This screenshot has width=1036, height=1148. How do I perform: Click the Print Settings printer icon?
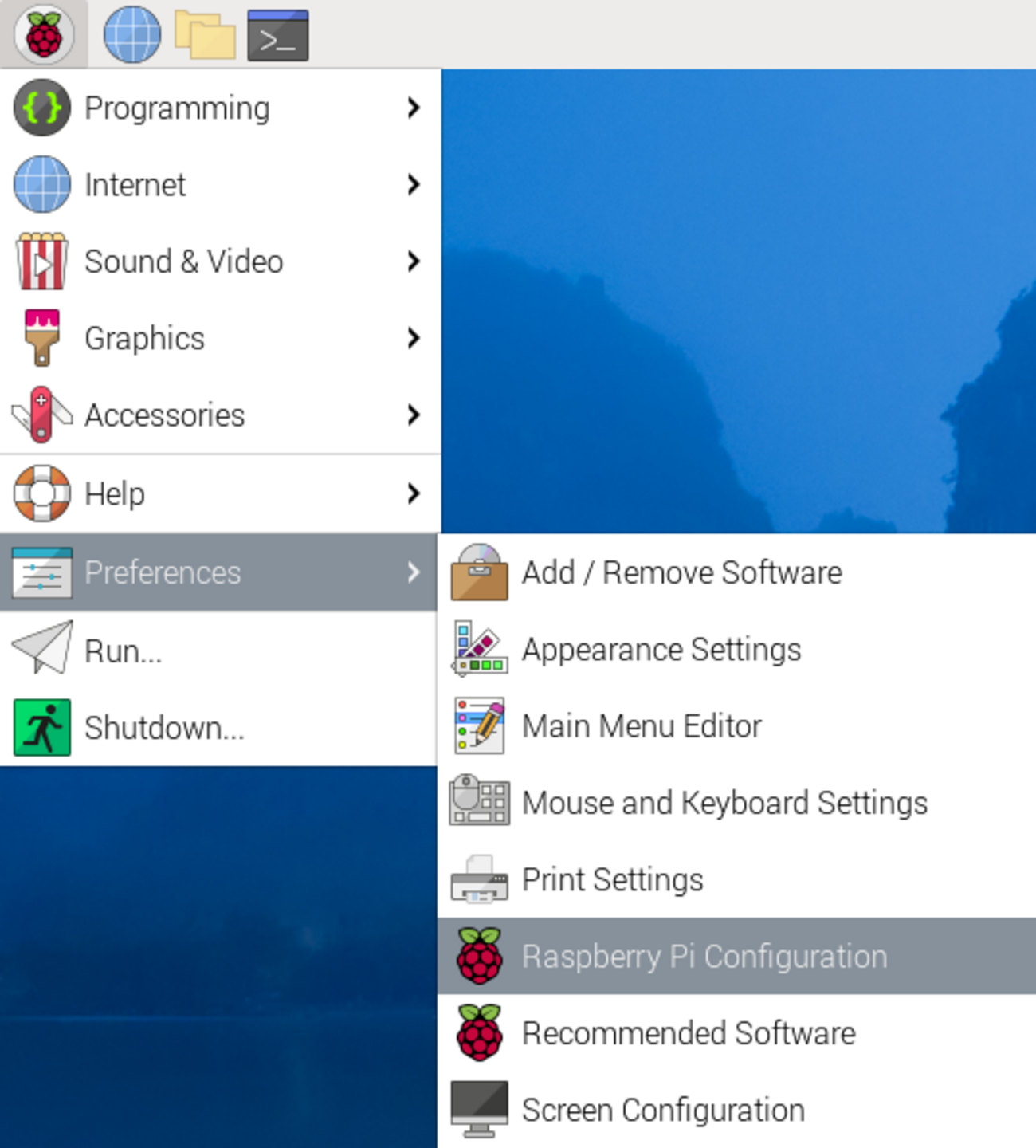pos(479,879)
